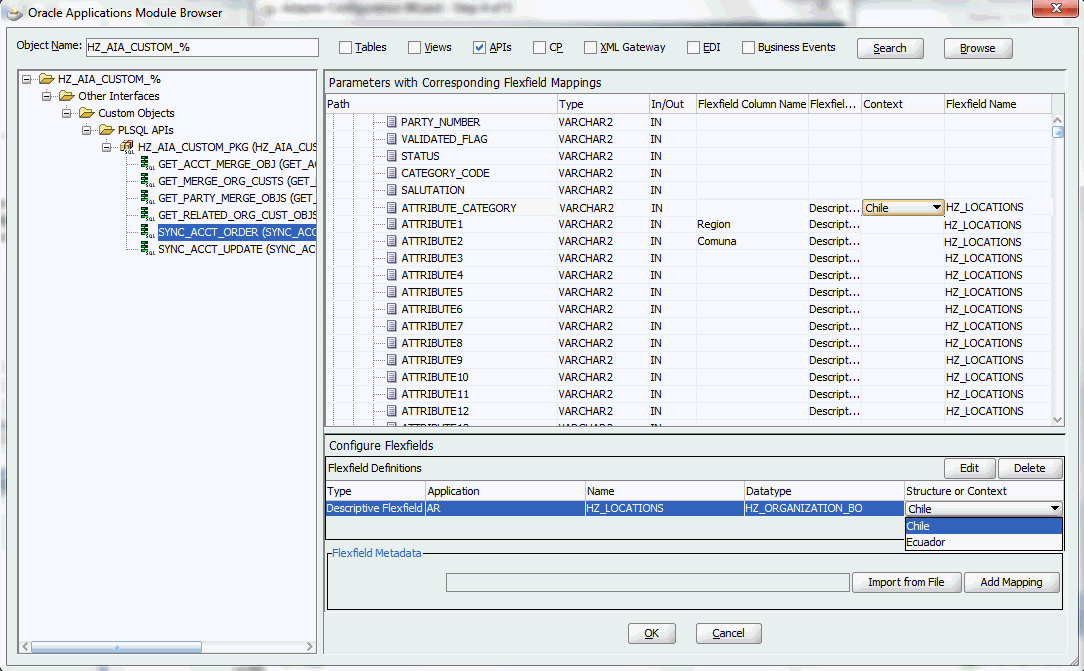
Task: Click the Add Mapping button
Action: [x=1011, y=582]
